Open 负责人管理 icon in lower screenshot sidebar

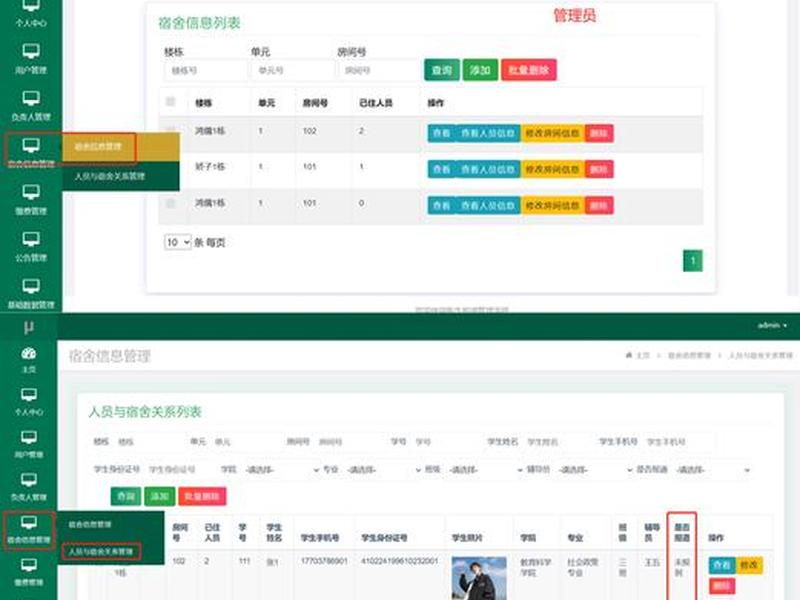29,480
